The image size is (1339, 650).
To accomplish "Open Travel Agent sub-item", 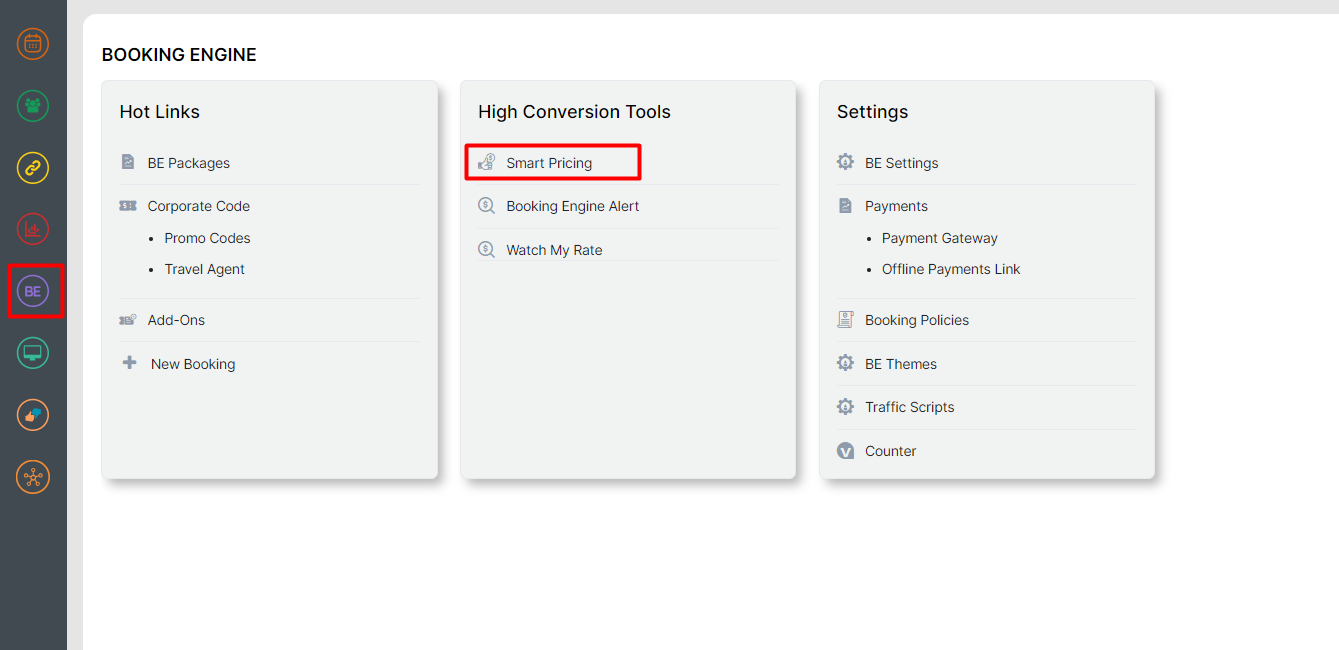I will point(204,269).
